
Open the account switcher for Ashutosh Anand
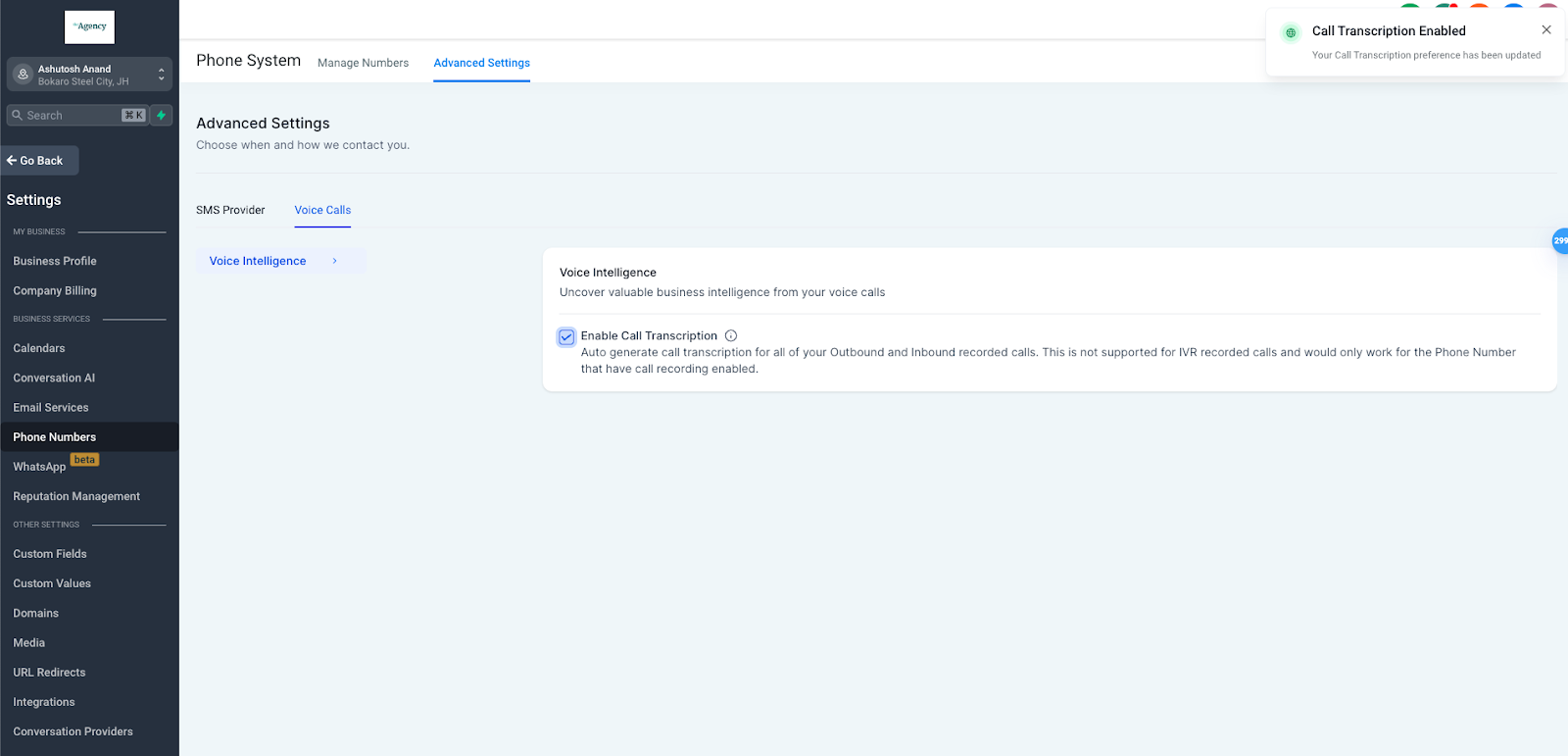[89, 75]
